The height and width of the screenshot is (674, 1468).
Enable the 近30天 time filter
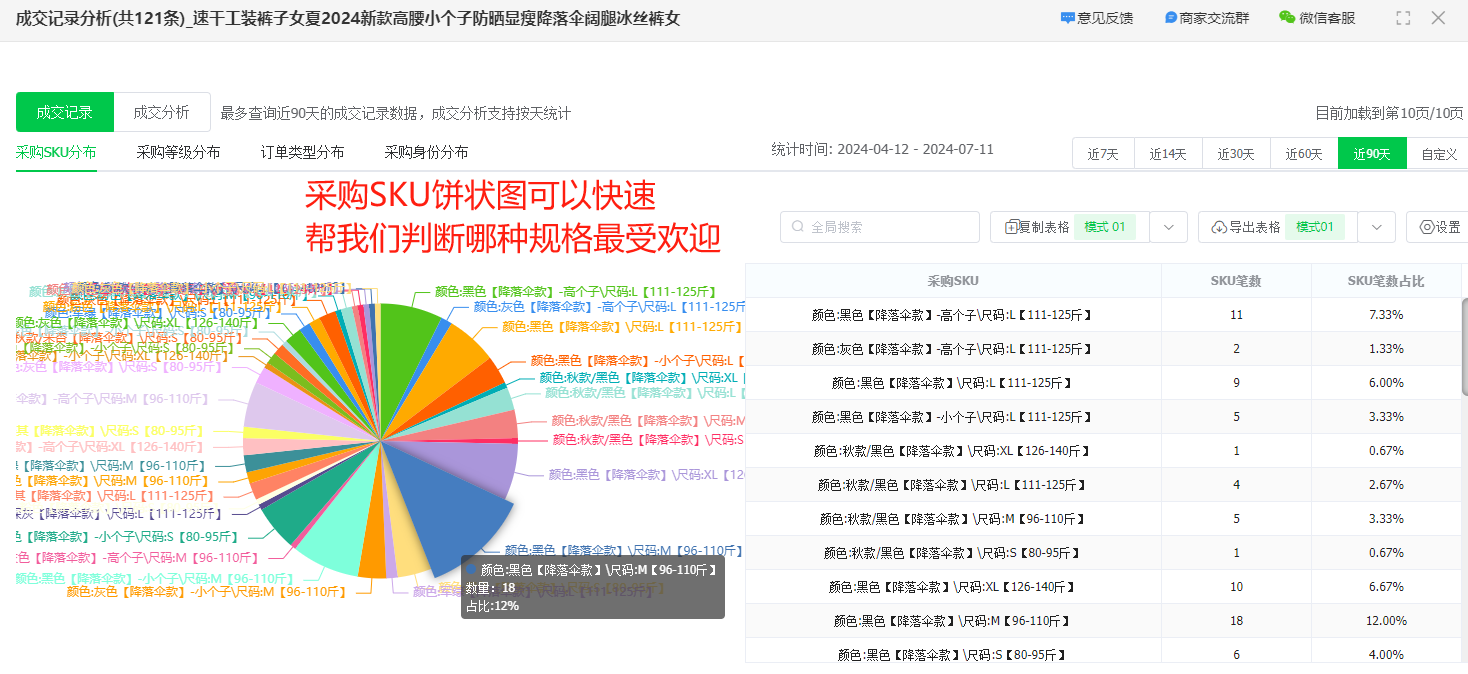(x=1235, y=153)
